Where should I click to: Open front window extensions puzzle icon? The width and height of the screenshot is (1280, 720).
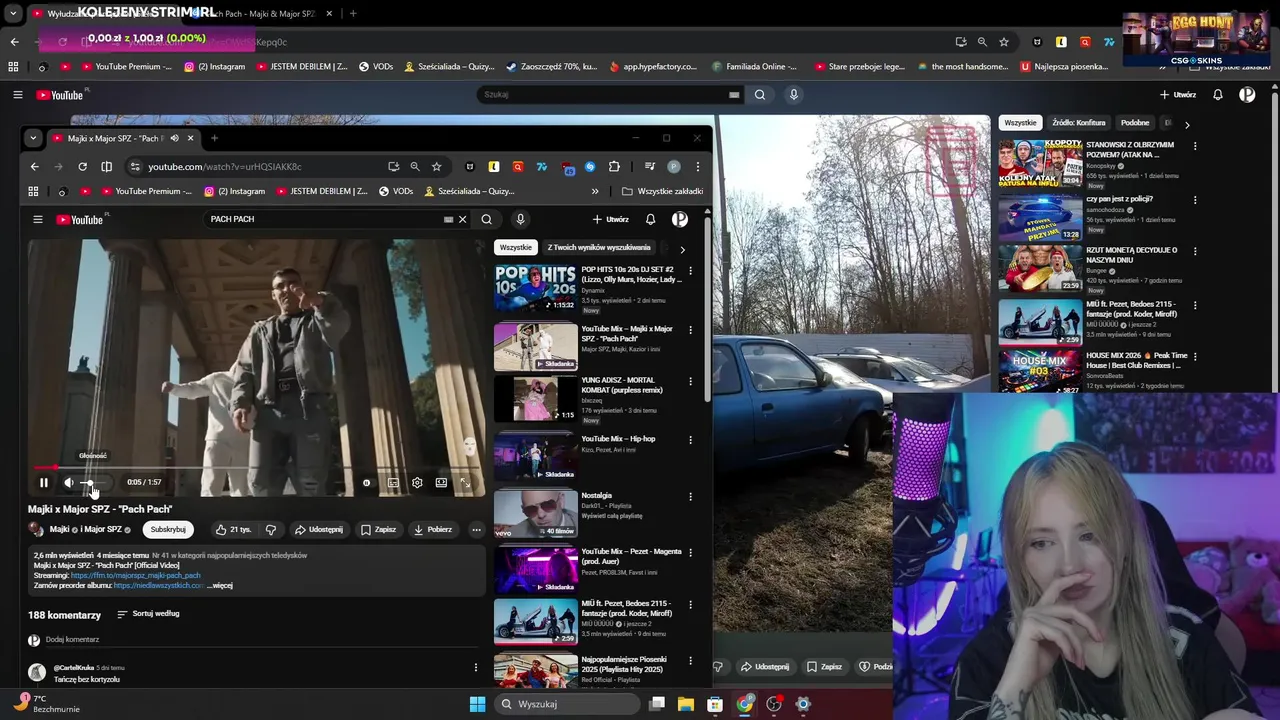(x=614, y=166)
